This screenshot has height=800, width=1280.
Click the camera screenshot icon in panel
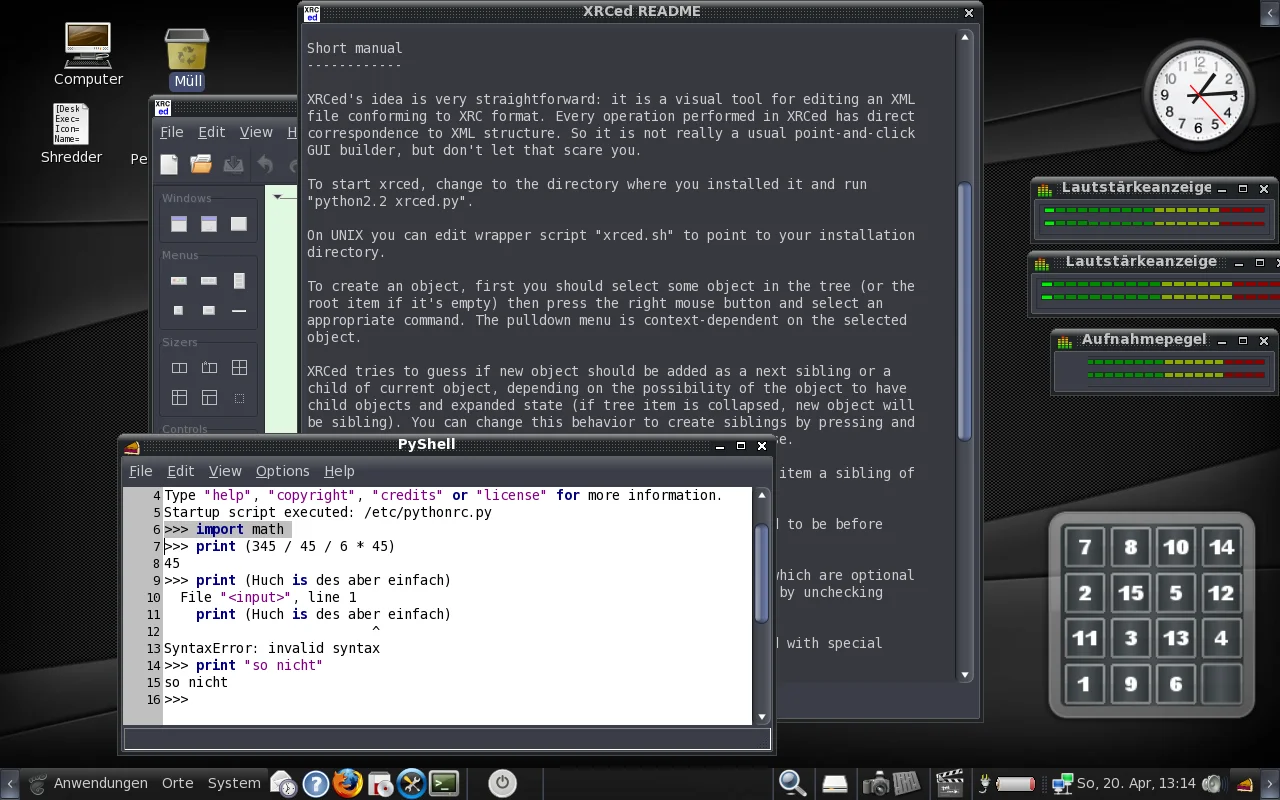coord(876,784)
